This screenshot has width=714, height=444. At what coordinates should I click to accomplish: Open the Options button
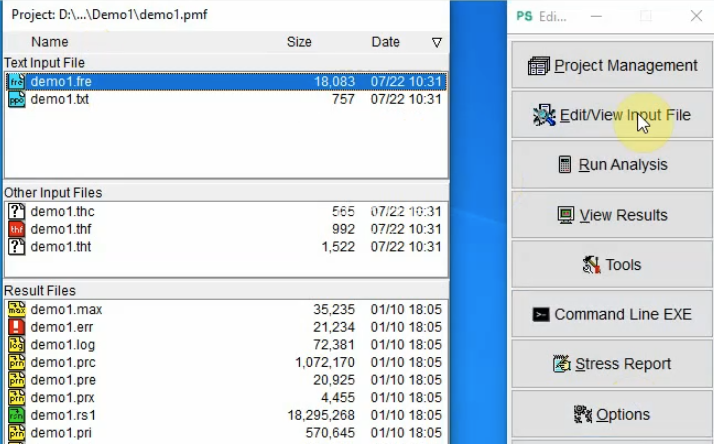pos(611,414)
